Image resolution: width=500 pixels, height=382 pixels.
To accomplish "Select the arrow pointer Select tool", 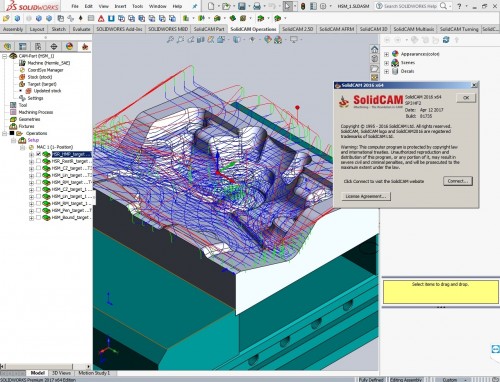I will [288, 6].
